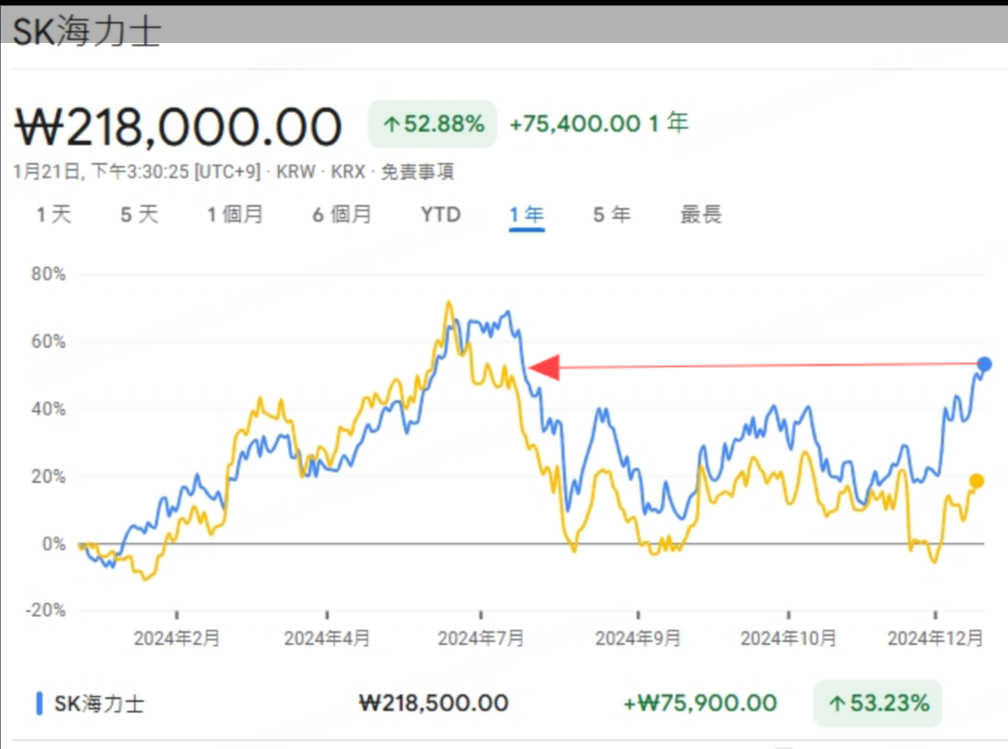Click the 60% y-axis label

(48, 341)
